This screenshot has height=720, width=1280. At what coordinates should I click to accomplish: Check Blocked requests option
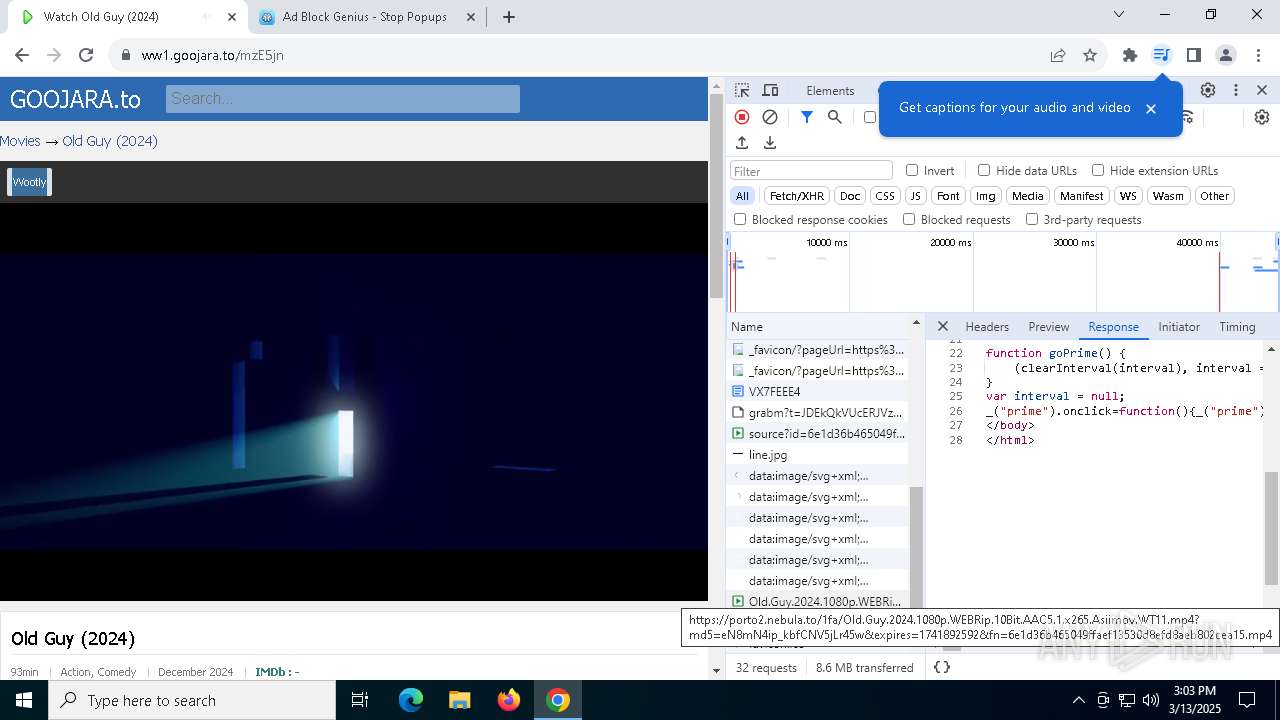tap(909, 219)
